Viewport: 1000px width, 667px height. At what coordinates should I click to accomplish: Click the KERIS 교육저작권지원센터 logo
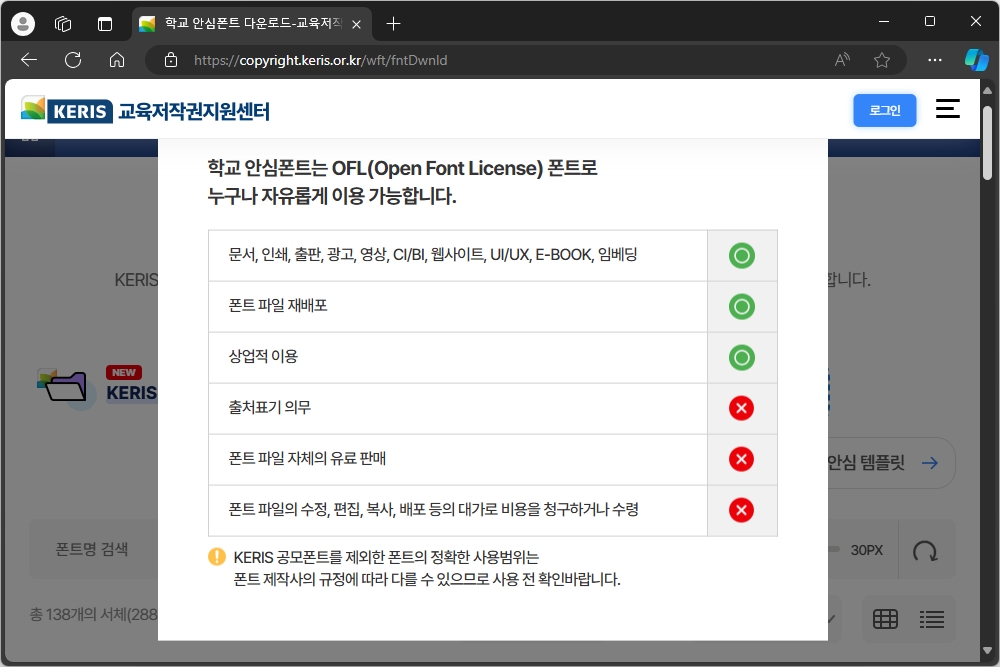(145, 110)
